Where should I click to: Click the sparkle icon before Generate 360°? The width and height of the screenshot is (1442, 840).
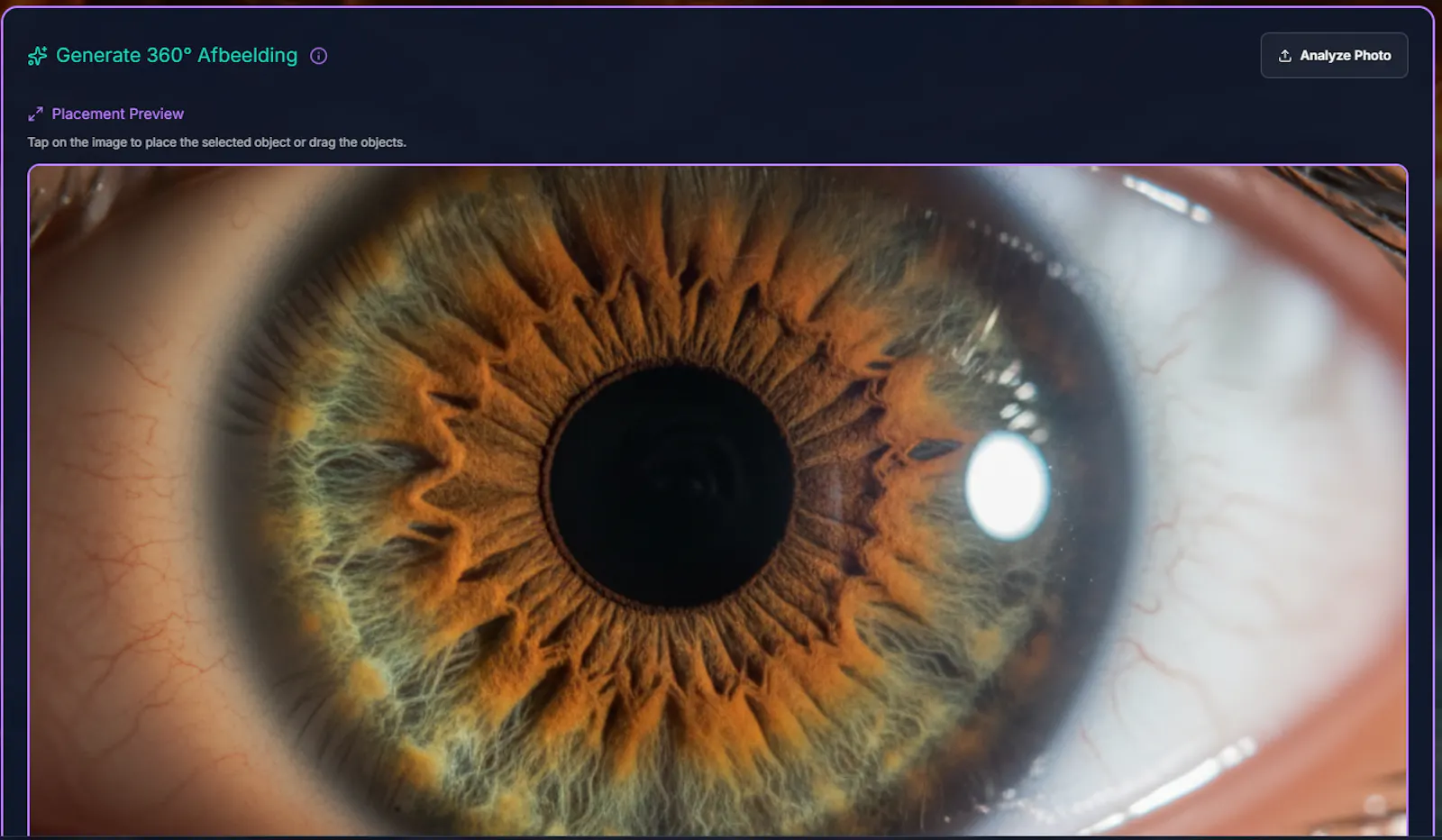tap(37, 56)
